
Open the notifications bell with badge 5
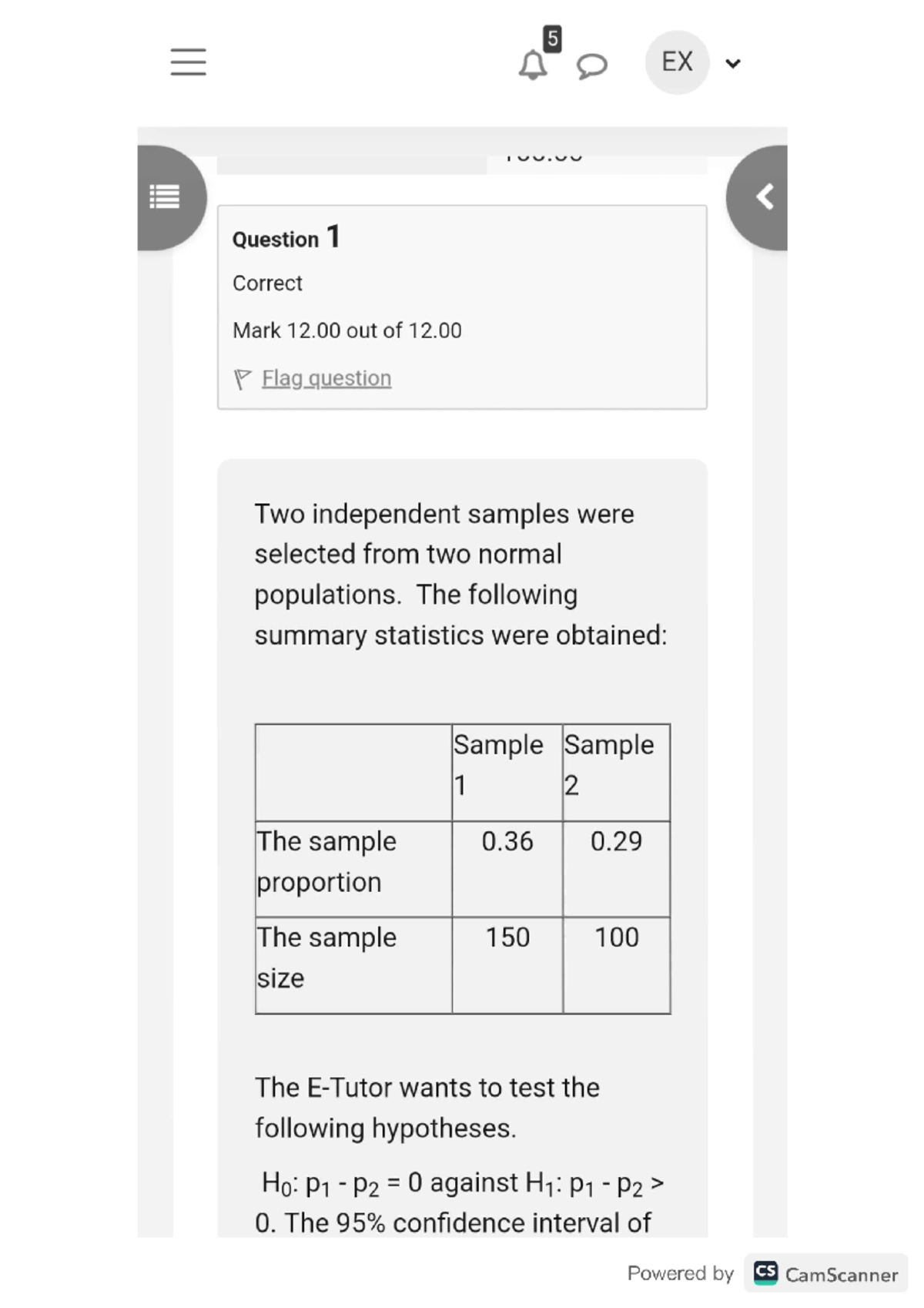pos(533,63)
